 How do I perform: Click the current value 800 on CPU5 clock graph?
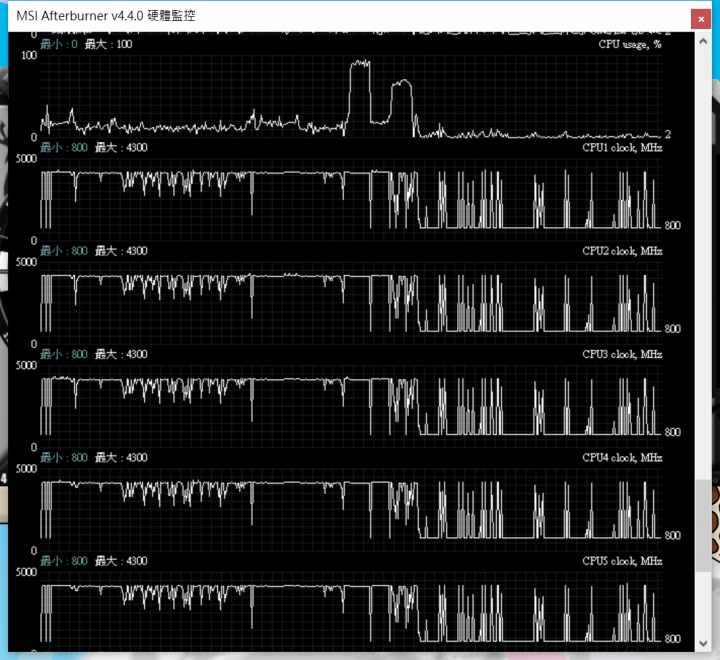pos(672,638)
